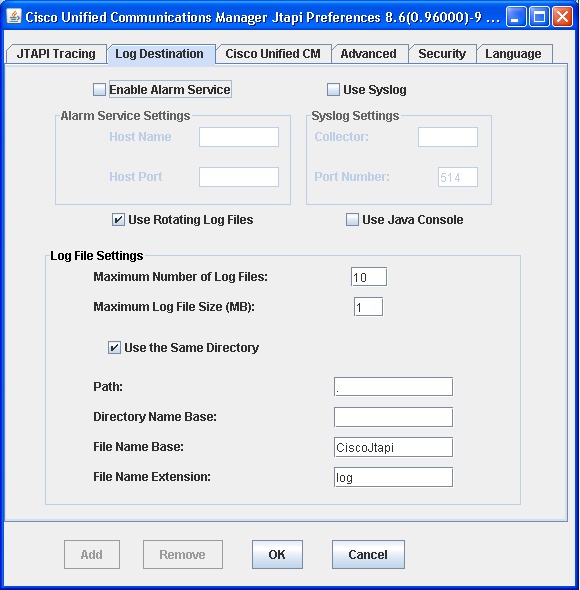This screenshot has height=590, width=580.
Task: Open the Cisco Unified CM tab
Action: pos(273,54)
